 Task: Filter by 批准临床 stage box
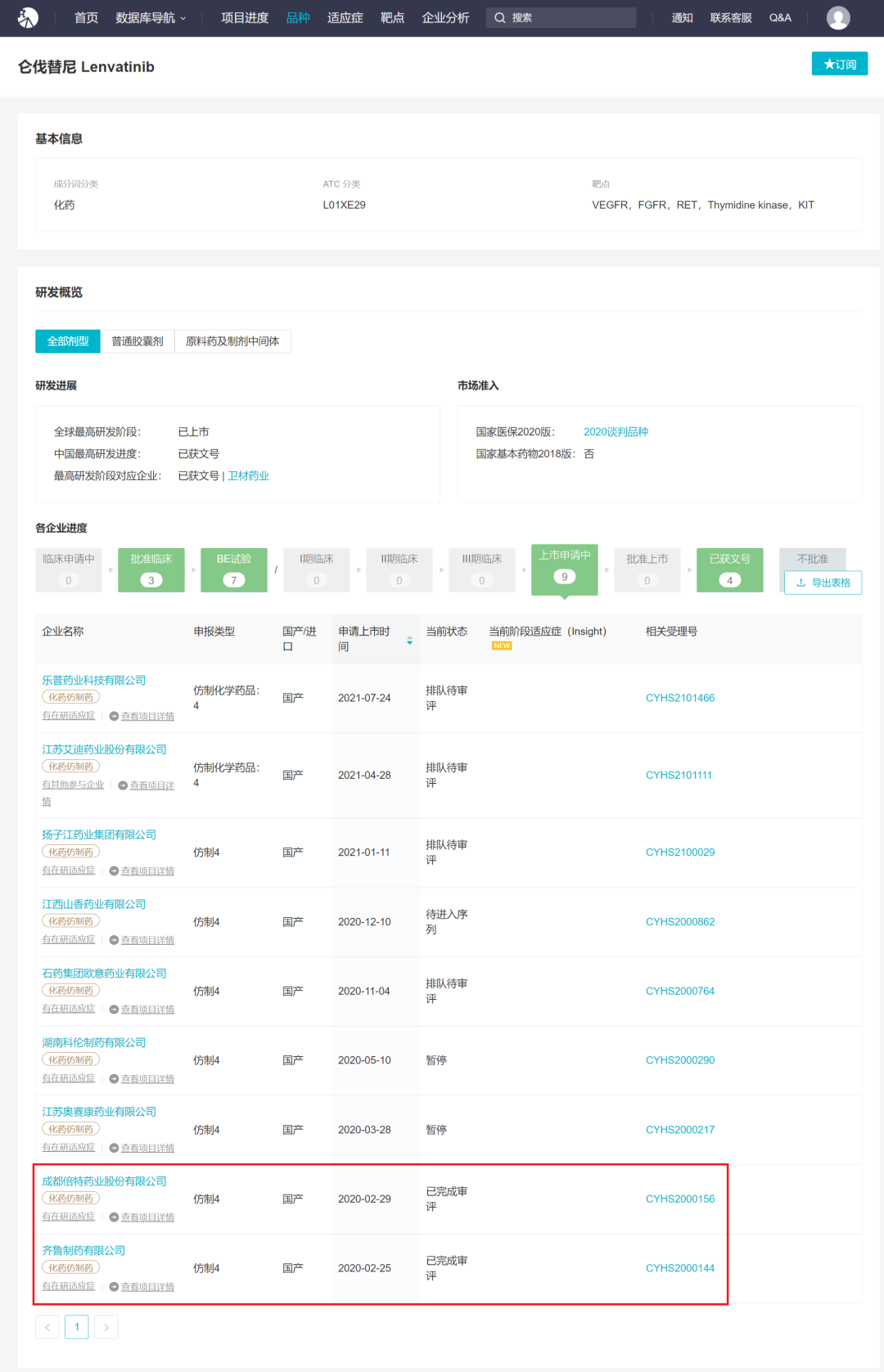pos(151,569)
